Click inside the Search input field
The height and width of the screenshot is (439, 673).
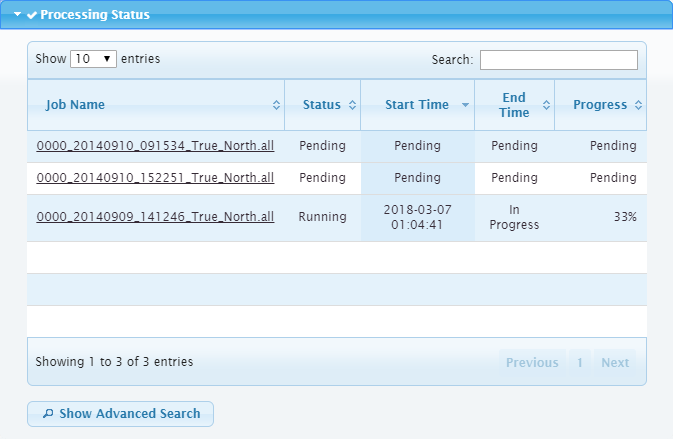[558, 60]
